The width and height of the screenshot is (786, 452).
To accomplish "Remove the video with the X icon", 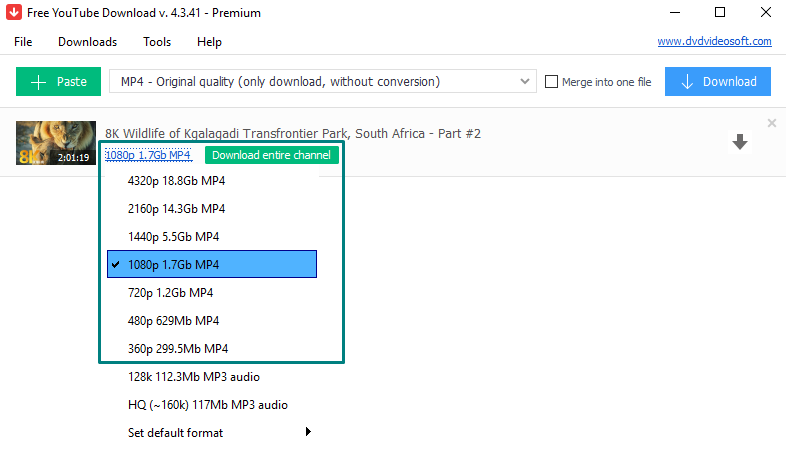I will [x=771, y=123].
